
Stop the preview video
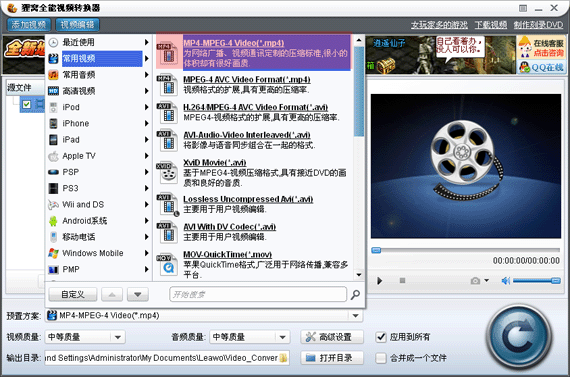[x=402, y=281]
